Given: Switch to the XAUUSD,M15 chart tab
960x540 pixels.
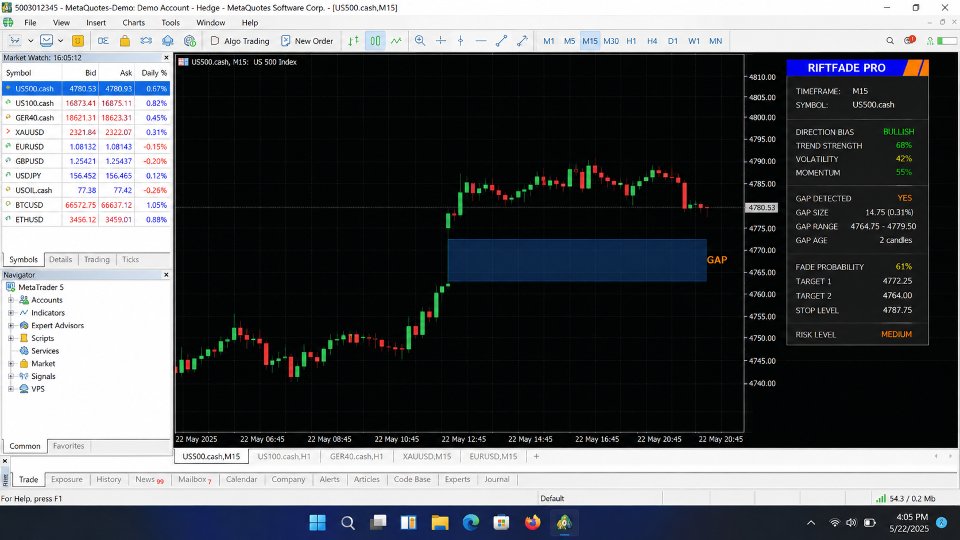Looking at the screenshot, I should tap(427, 456).
